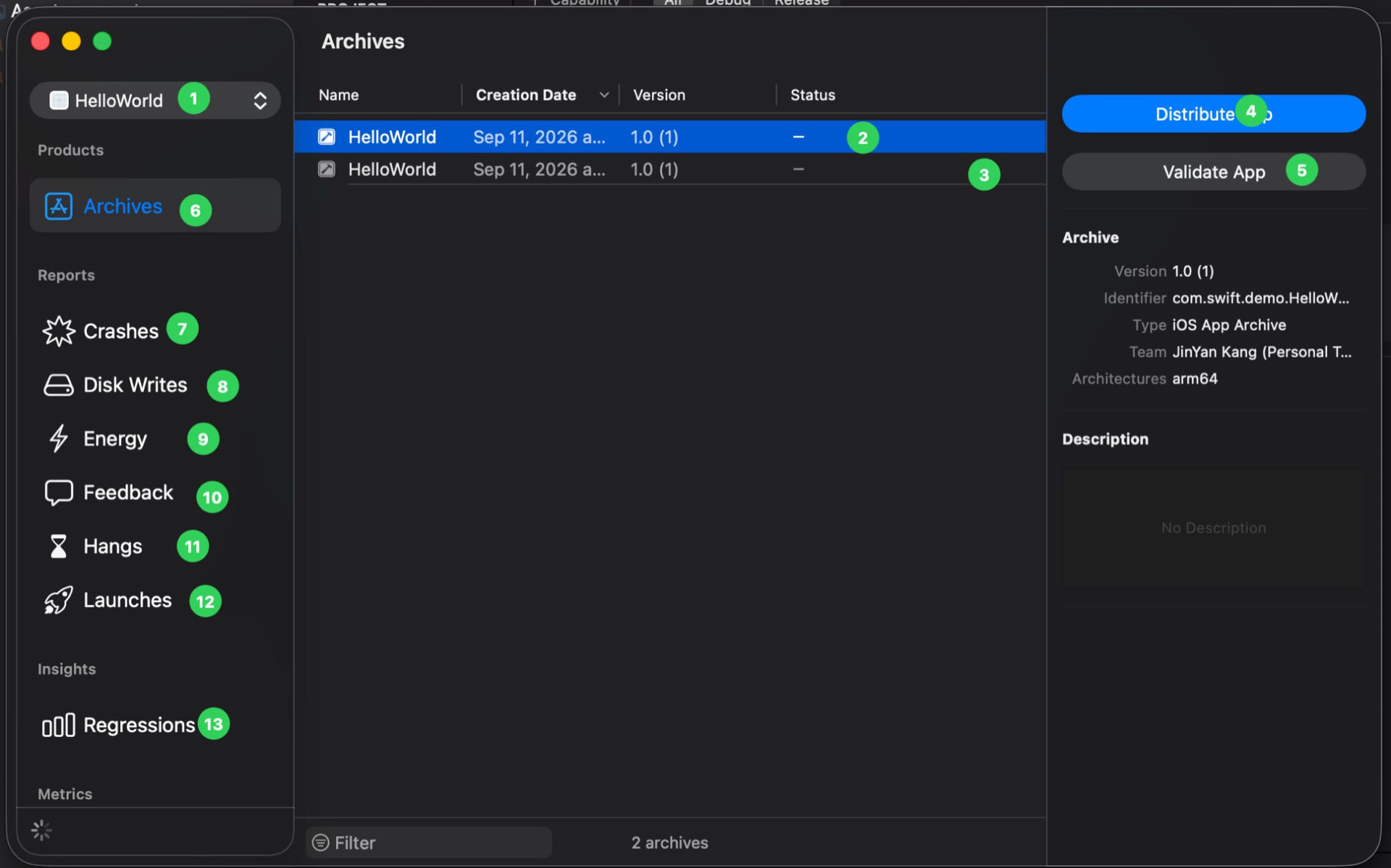Image resolution: width=1391 pixels, height=868 pixels.
Task: Click the Launches rocket icon
Action: coord(59,600)
